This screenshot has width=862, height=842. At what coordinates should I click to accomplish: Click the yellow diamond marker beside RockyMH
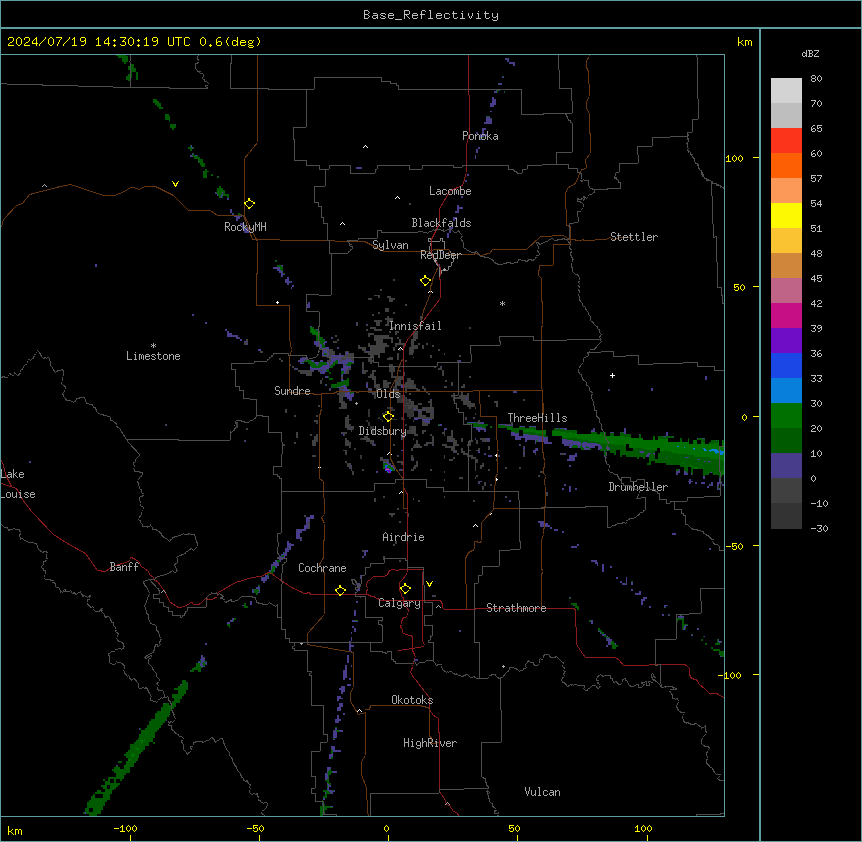click(x=250, y=203)
